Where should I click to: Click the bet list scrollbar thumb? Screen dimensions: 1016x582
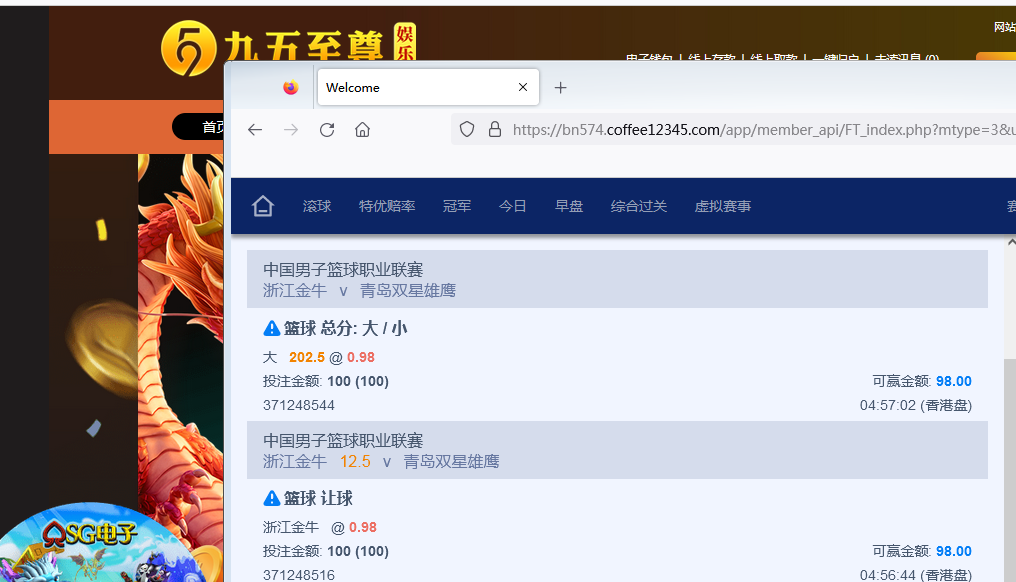click(x=1010, y=470)
